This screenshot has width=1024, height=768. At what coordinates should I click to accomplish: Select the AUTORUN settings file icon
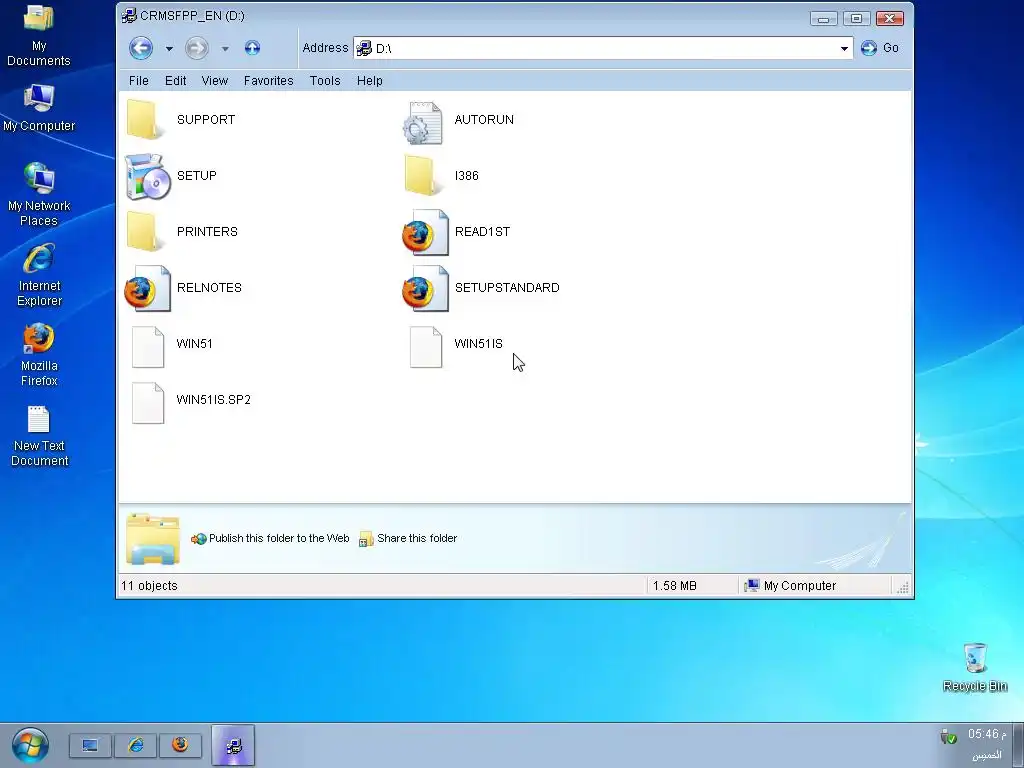click(423, 123)
